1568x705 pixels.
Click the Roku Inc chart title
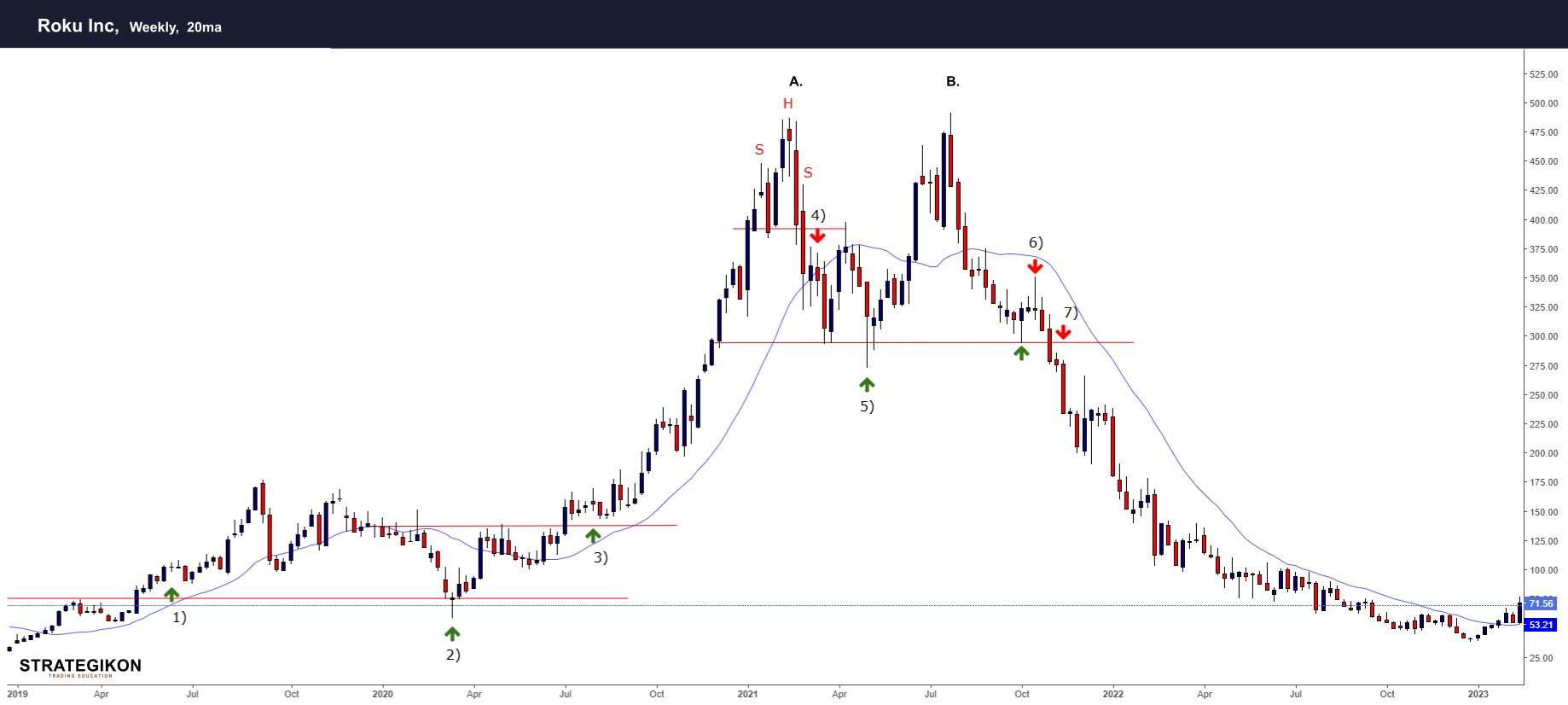tap(78, 26)
